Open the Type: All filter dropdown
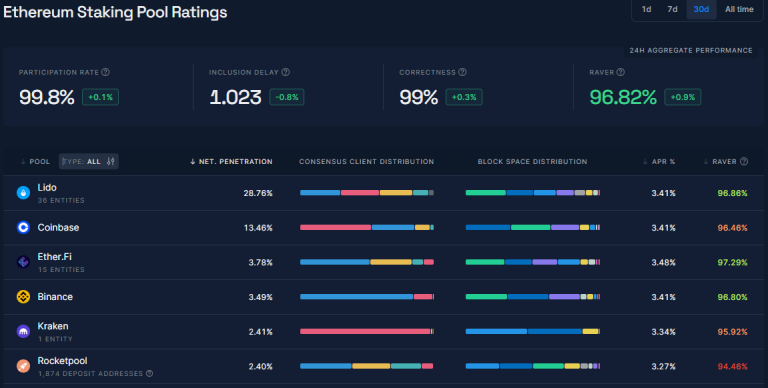Viewport: 768px width, 388px height. click(89, 162)
